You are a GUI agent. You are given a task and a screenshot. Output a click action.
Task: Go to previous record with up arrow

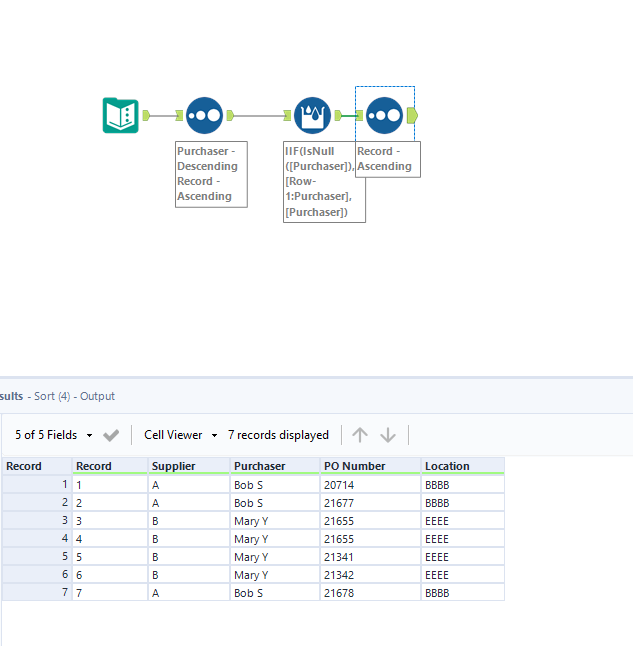click(360, 435)
